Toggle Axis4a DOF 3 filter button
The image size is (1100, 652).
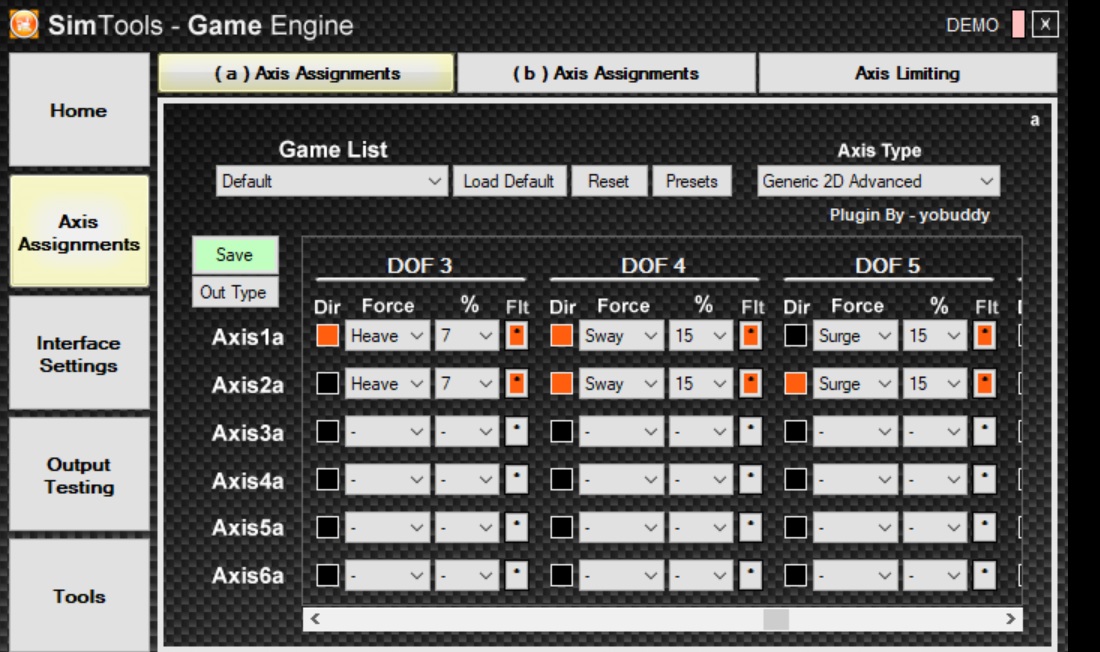click(517, 479)
